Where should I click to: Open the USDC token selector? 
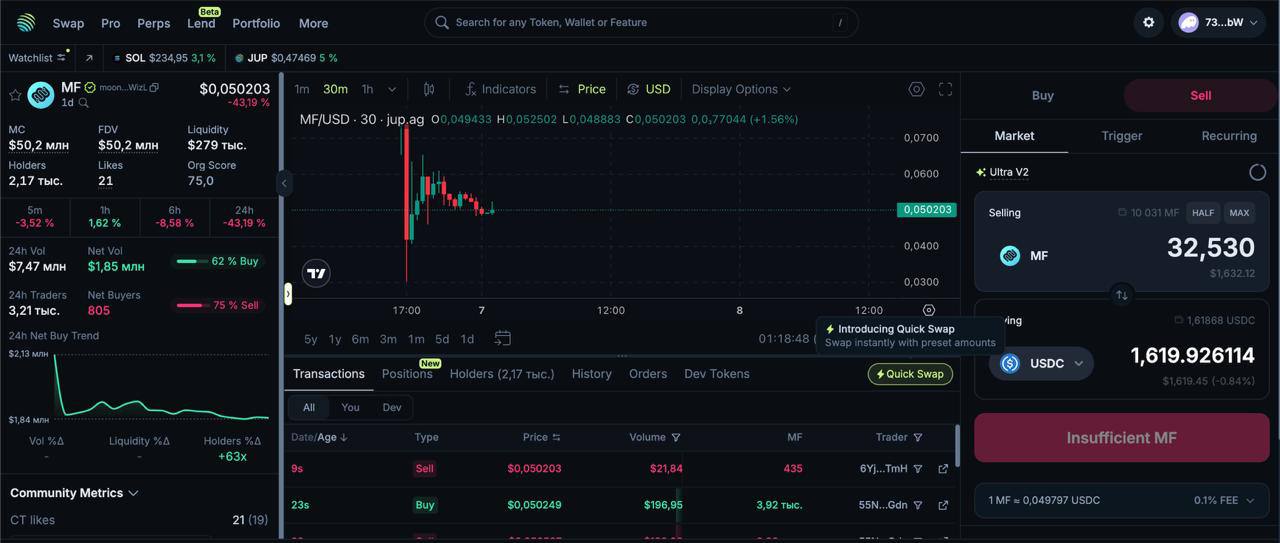coord(1041,363)
